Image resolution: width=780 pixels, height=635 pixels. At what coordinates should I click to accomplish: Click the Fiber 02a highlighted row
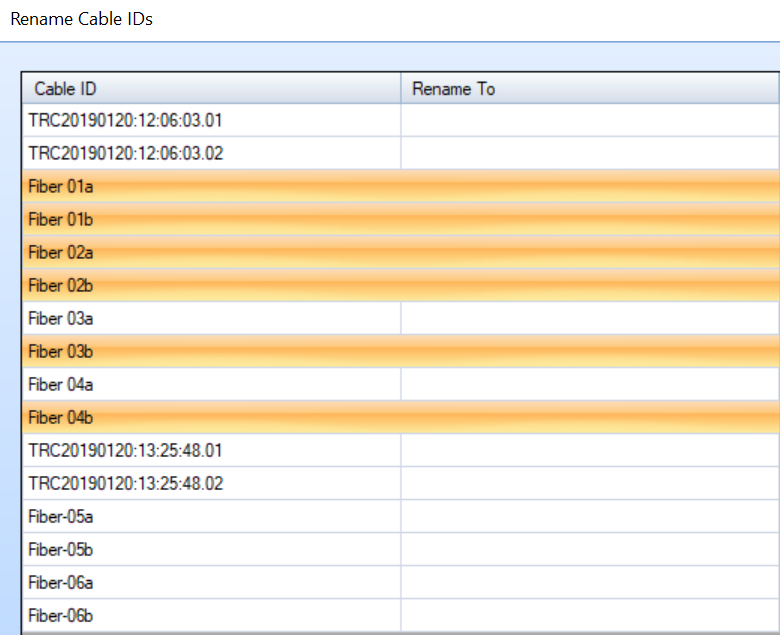(x=401, y=253)
